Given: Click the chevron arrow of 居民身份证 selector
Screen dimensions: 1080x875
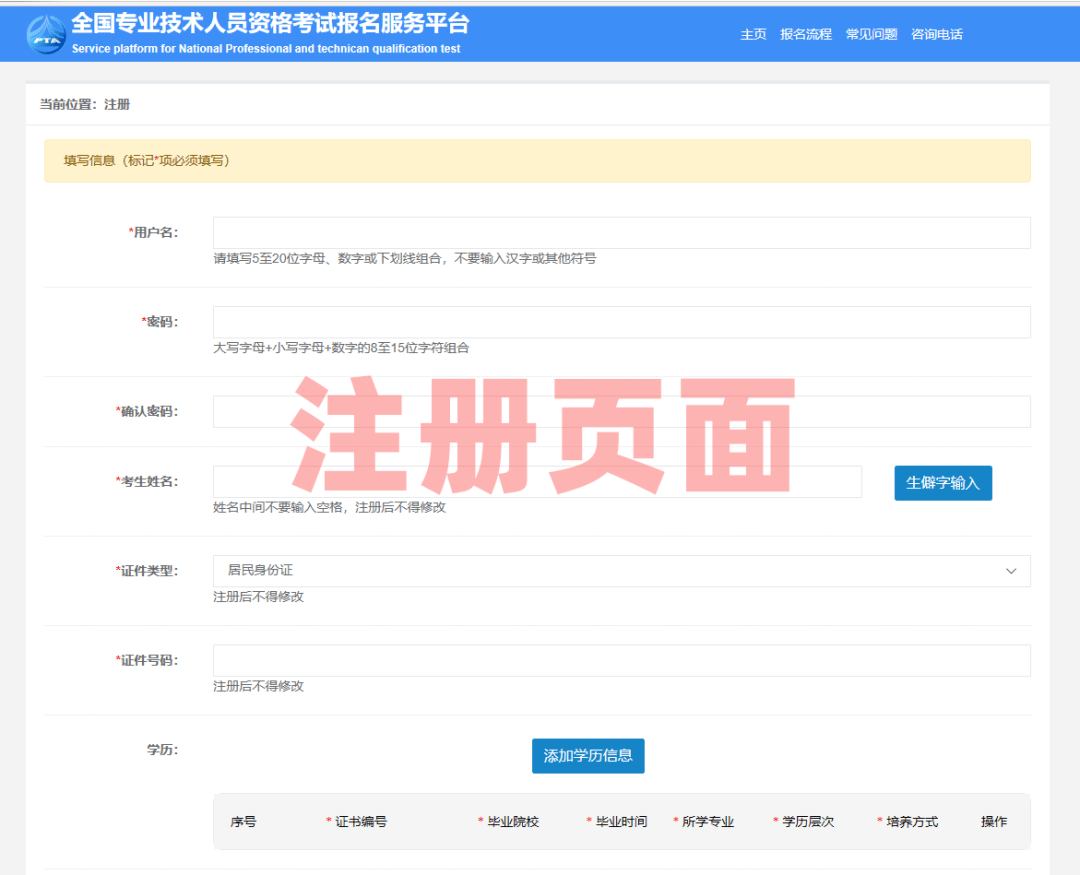Looking at the screenshot, I should [1011, 571].
